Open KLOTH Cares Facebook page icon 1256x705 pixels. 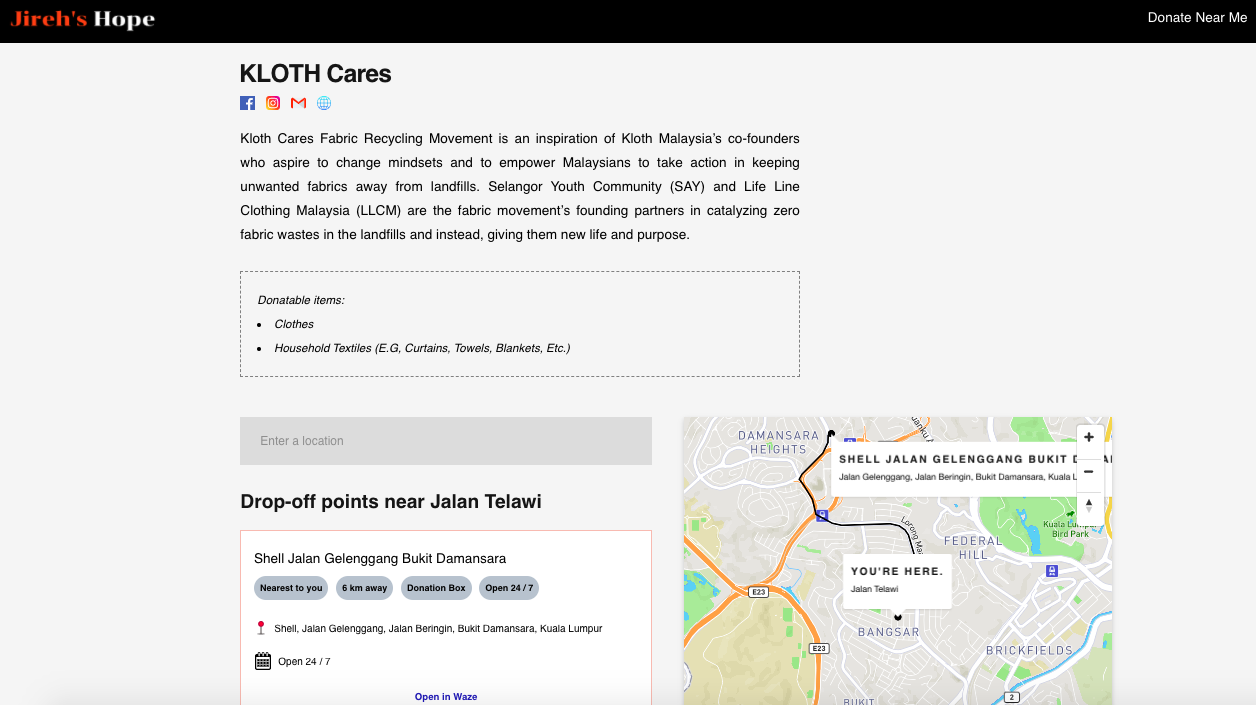tap(247, 103)
